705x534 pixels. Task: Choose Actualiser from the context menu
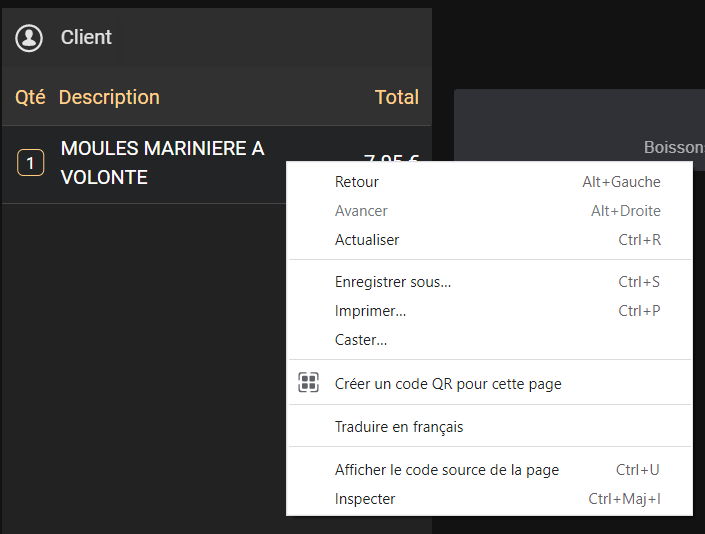point(367,240)
